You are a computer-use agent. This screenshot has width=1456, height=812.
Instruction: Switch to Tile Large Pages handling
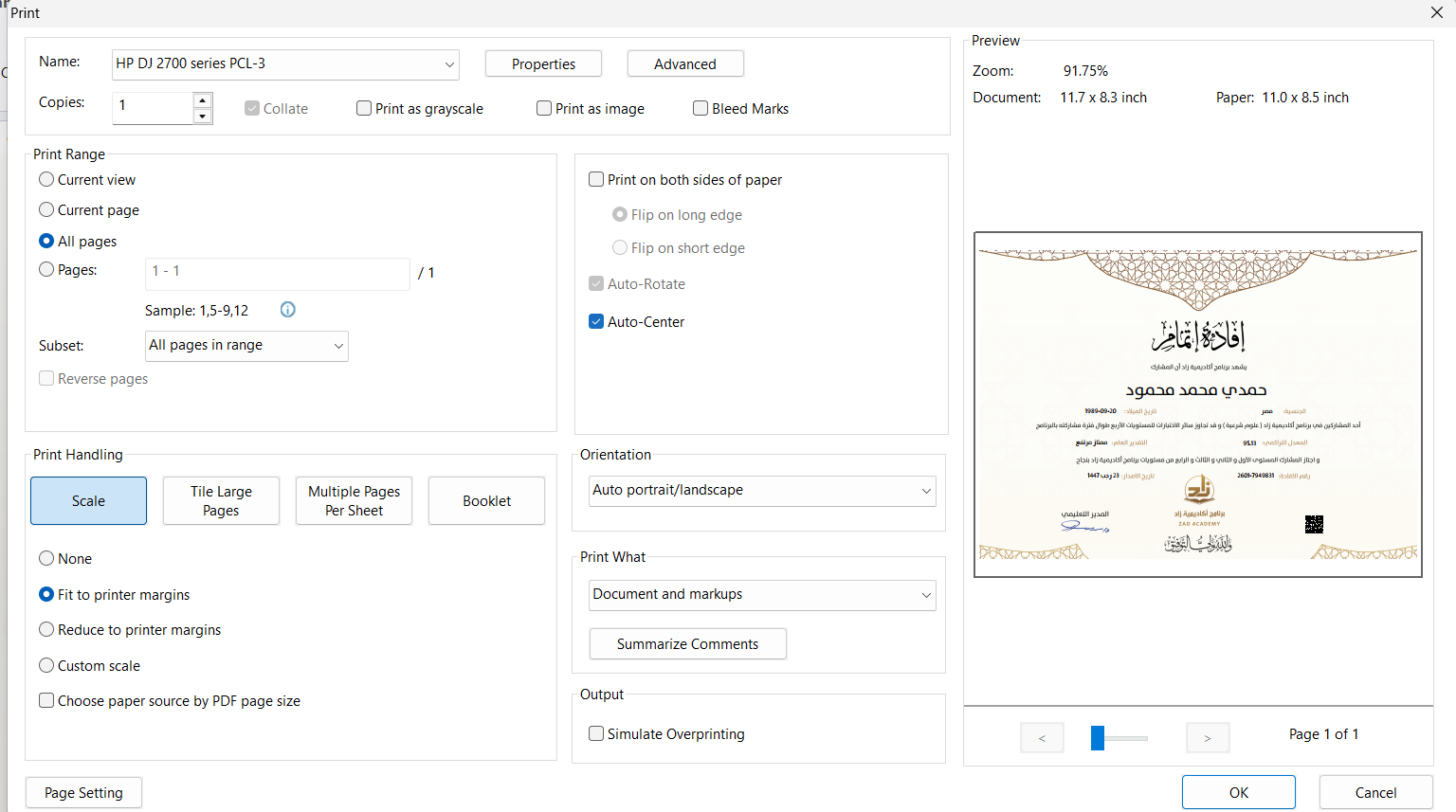(x=221, y=500)
